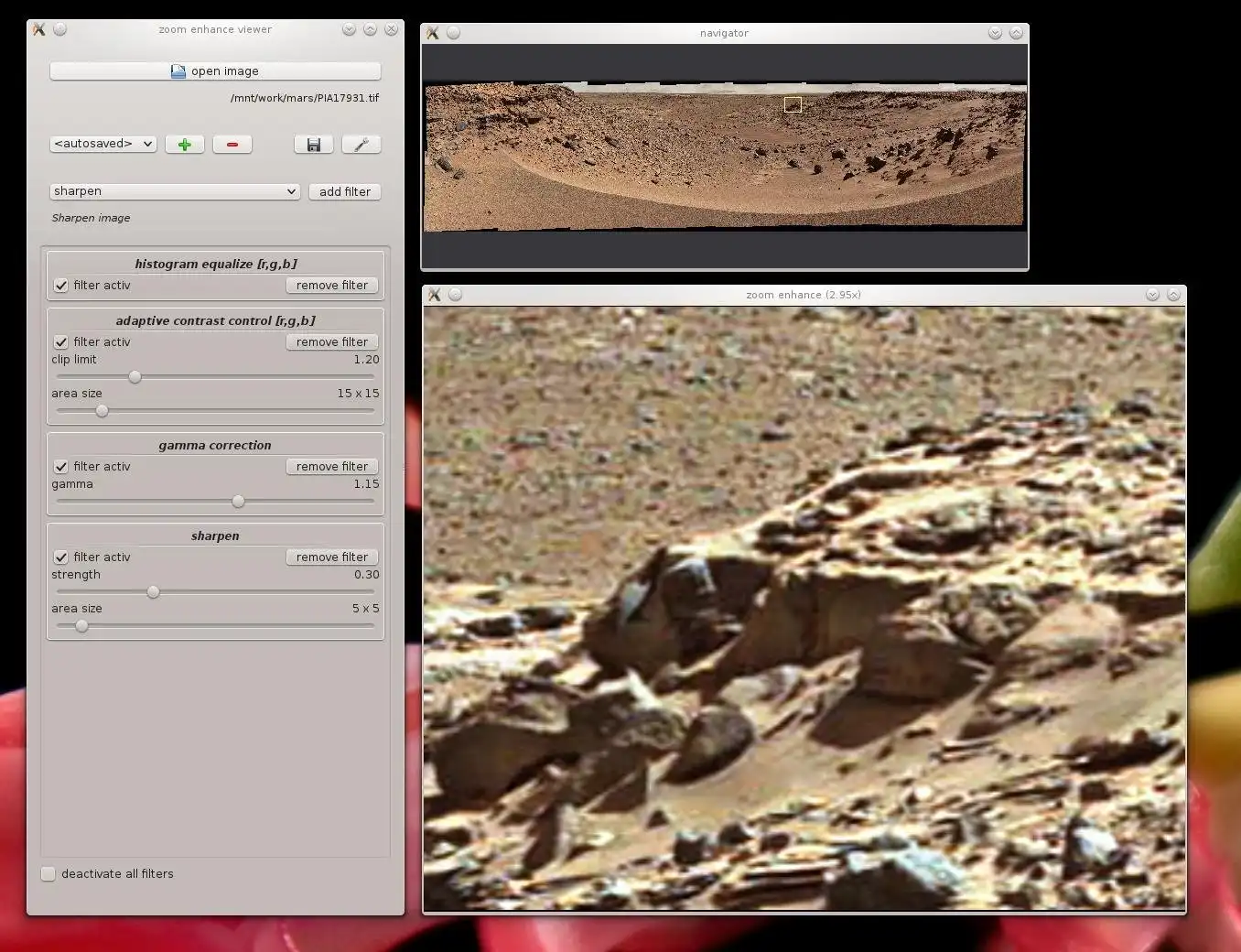Click the area size value 15 x 15

[358, 394]
